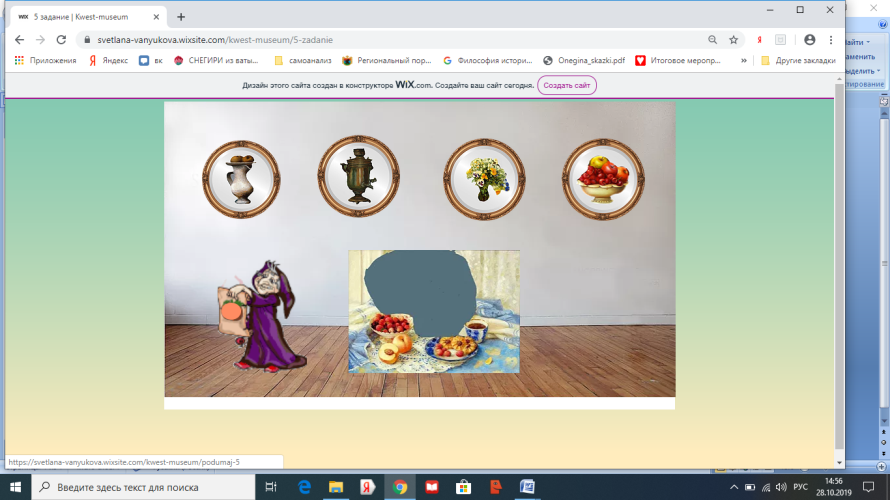Open Chrome three-dot menu
890x500 pixels.
coord(831,40)
